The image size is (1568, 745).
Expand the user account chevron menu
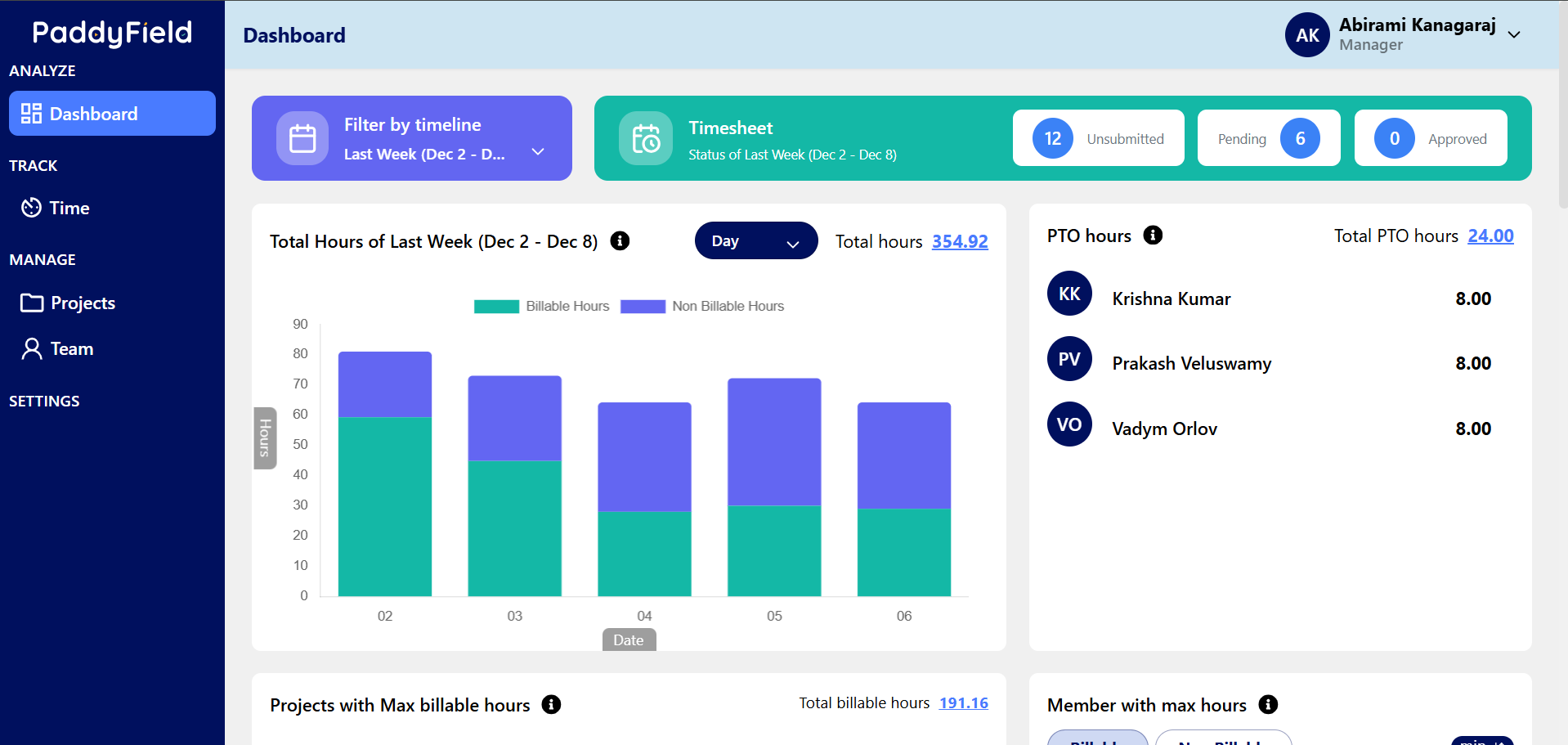(x=1514, y=34)
